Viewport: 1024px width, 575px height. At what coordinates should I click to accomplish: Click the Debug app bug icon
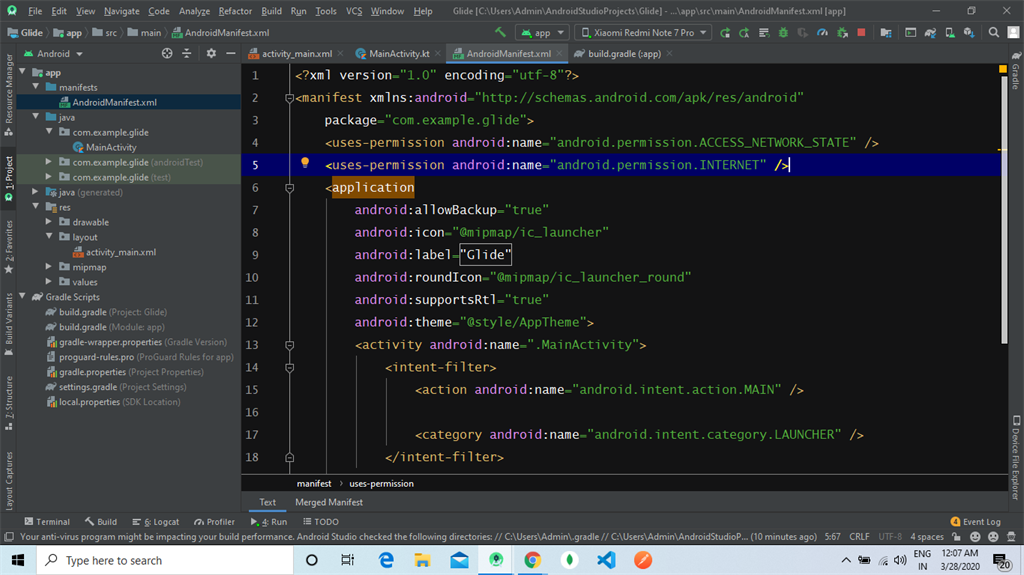[783, 32]
